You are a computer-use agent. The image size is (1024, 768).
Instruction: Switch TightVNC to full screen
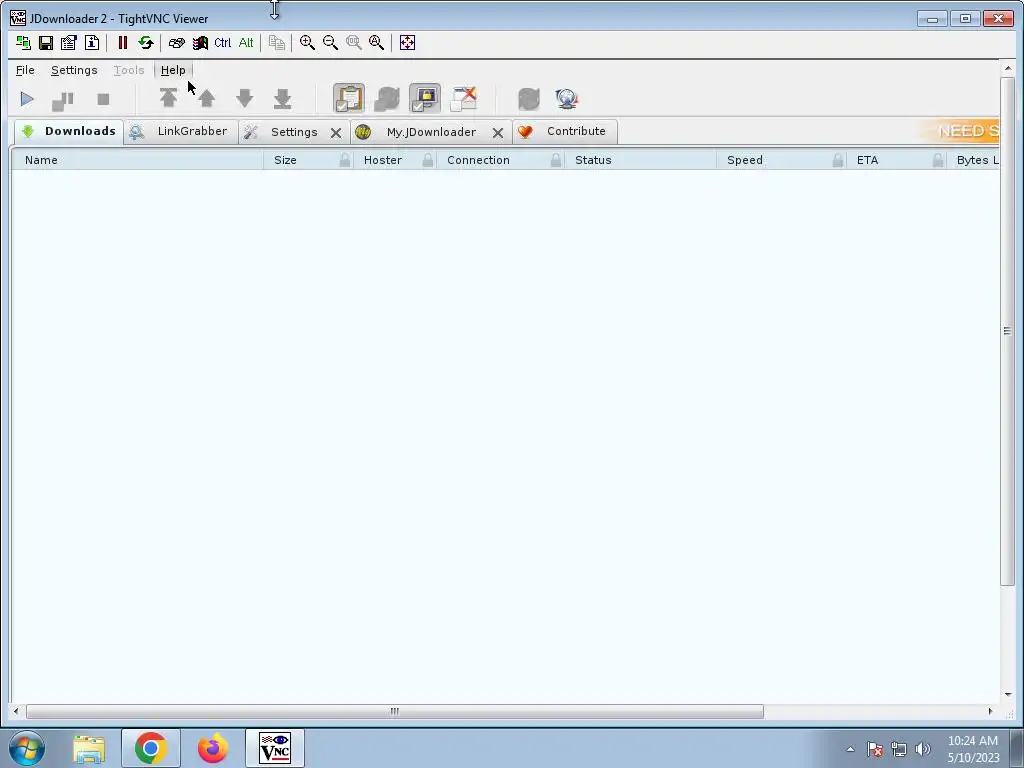(408, 43)
